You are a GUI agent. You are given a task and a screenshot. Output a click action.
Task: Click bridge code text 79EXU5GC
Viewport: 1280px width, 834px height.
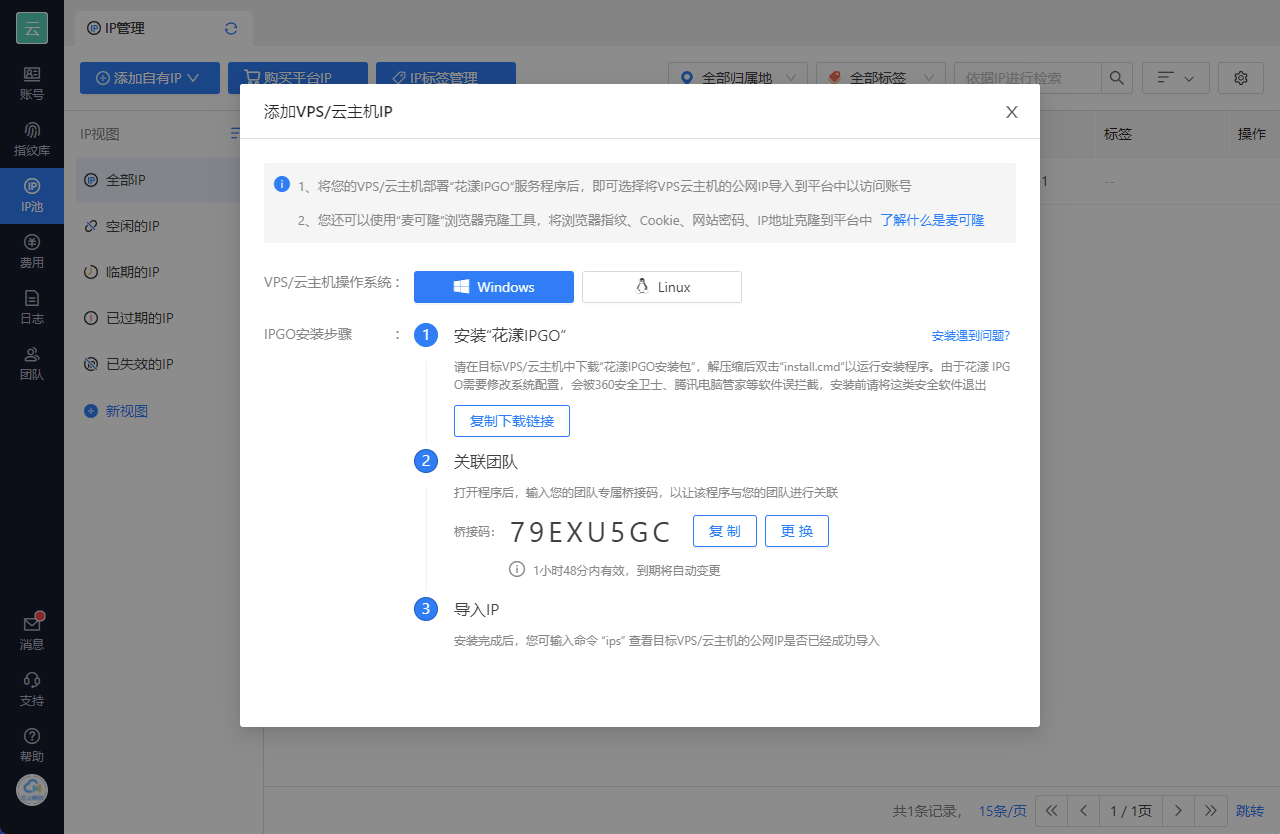click(590, 531)
